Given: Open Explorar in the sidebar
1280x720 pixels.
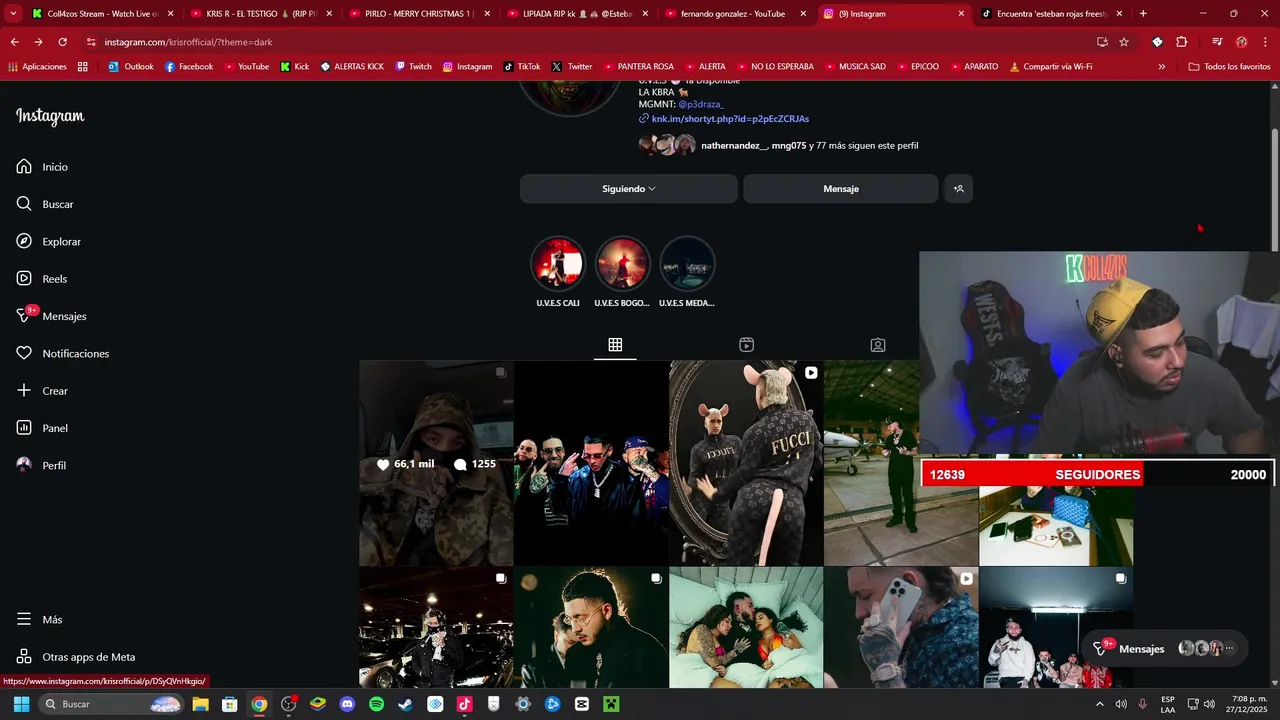Looking at the screenshot, I should (48, 242).
